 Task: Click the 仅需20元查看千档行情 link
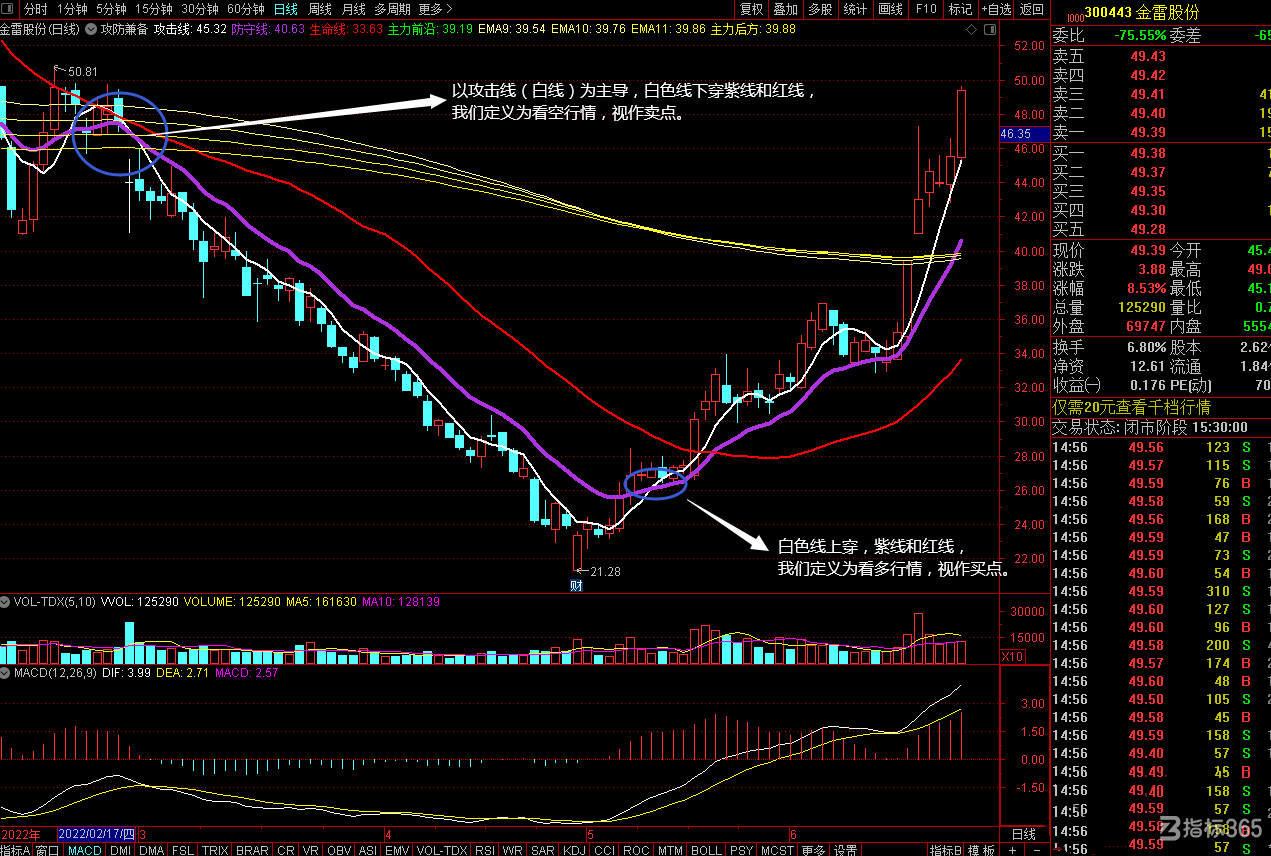[1131, 407]
